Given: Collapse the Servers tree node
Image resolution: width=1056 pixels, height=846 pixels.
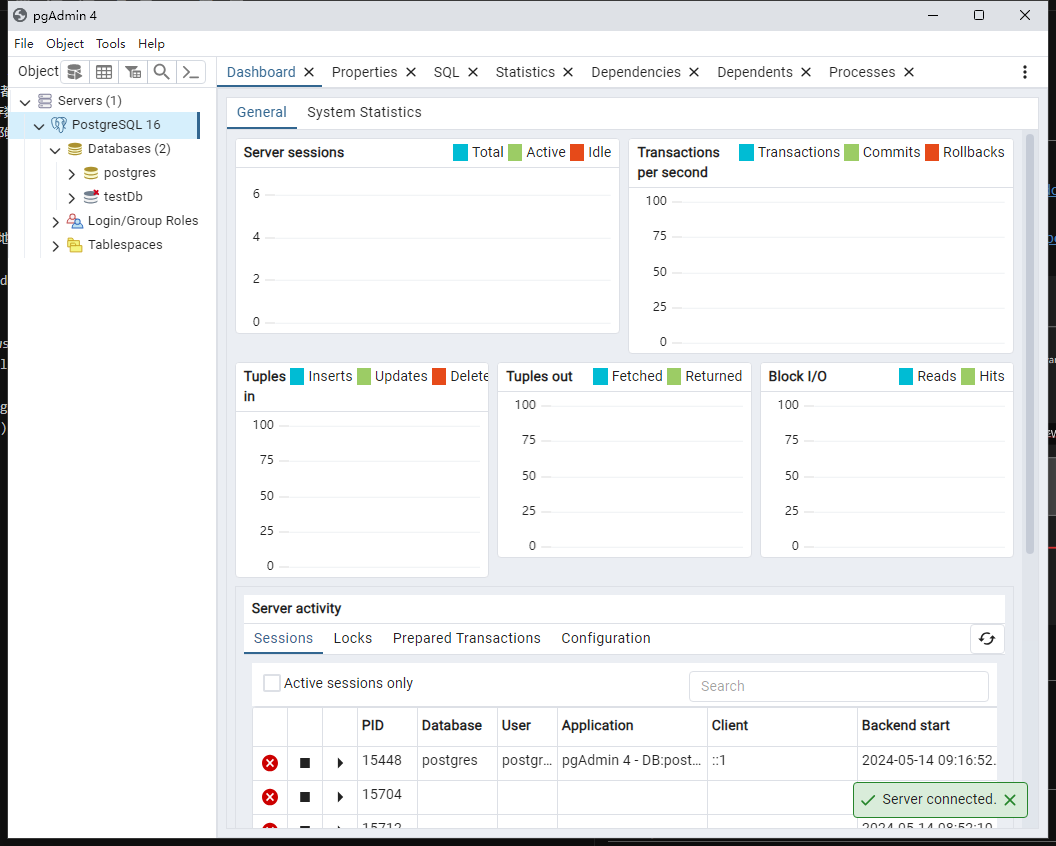Looking at the screenshot, I should 25,102.
